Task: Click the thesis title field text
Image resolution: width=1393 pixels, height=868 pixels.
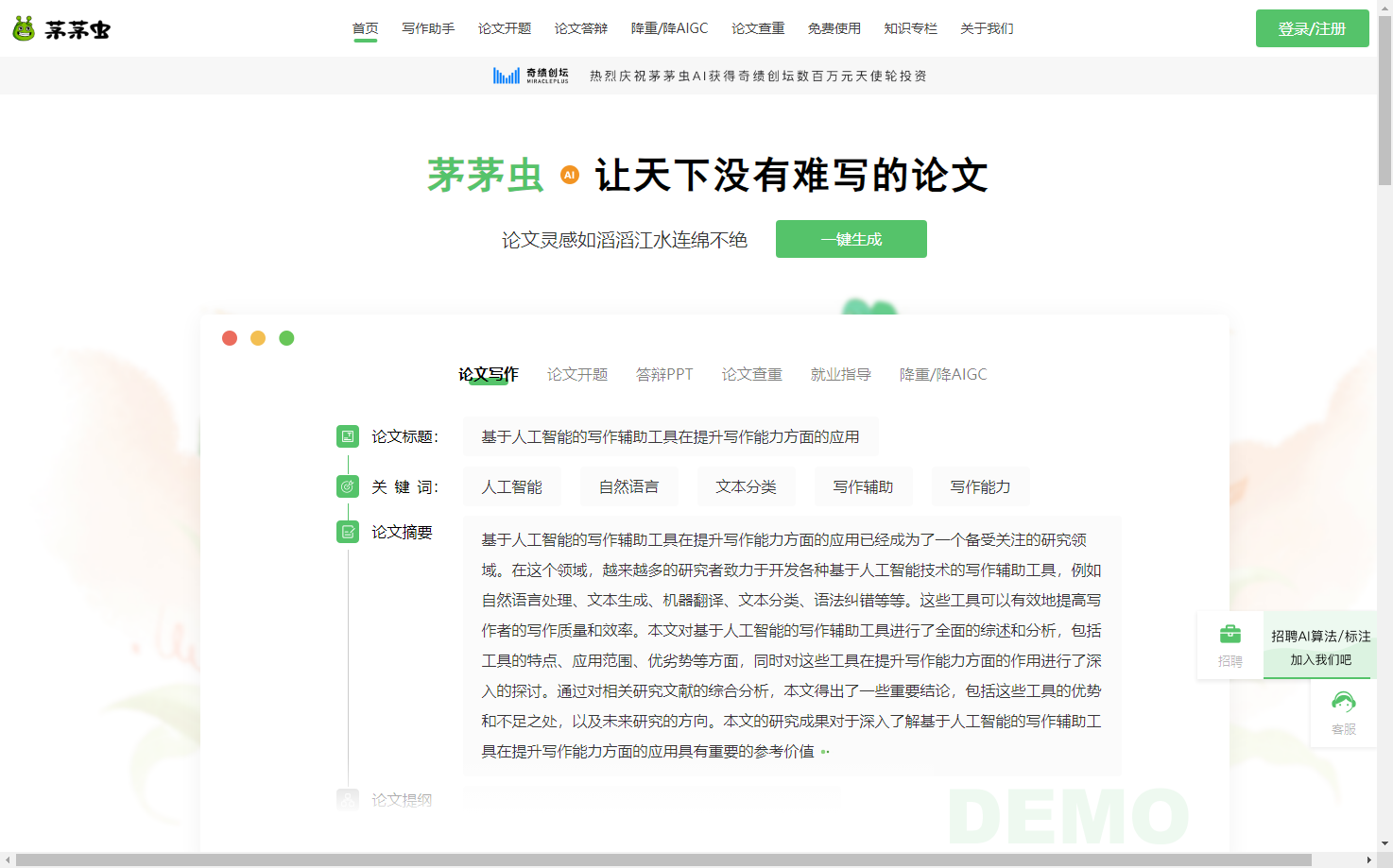Action: [x=671, y=436]
